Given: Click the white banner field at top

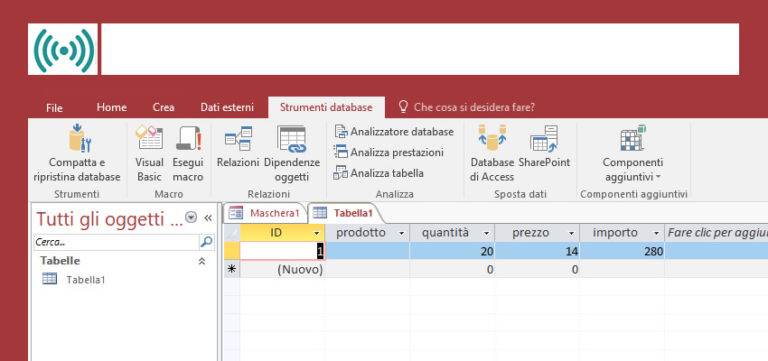Looking at the screenshot, I should (420, 49).
